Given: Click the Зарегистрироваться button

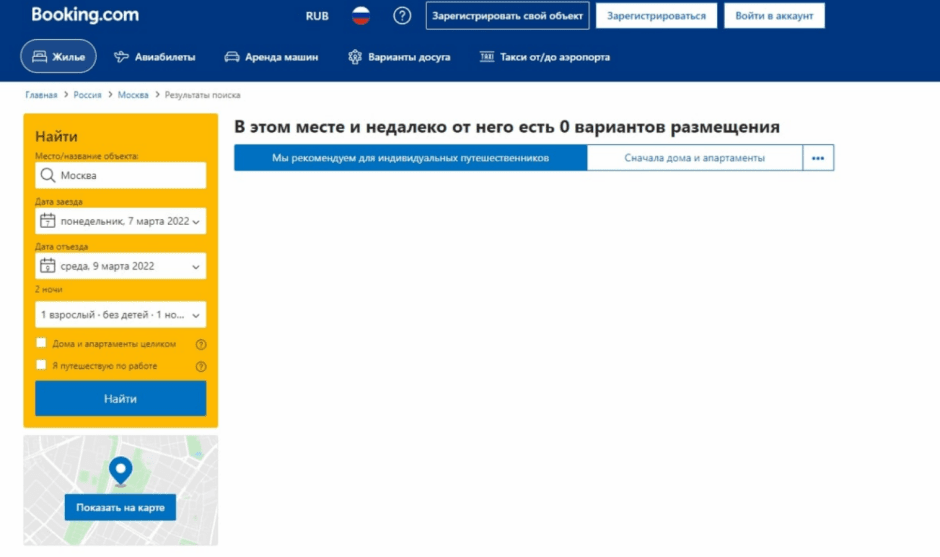Looking at the screenshot, I should click(x=656, y=16).
